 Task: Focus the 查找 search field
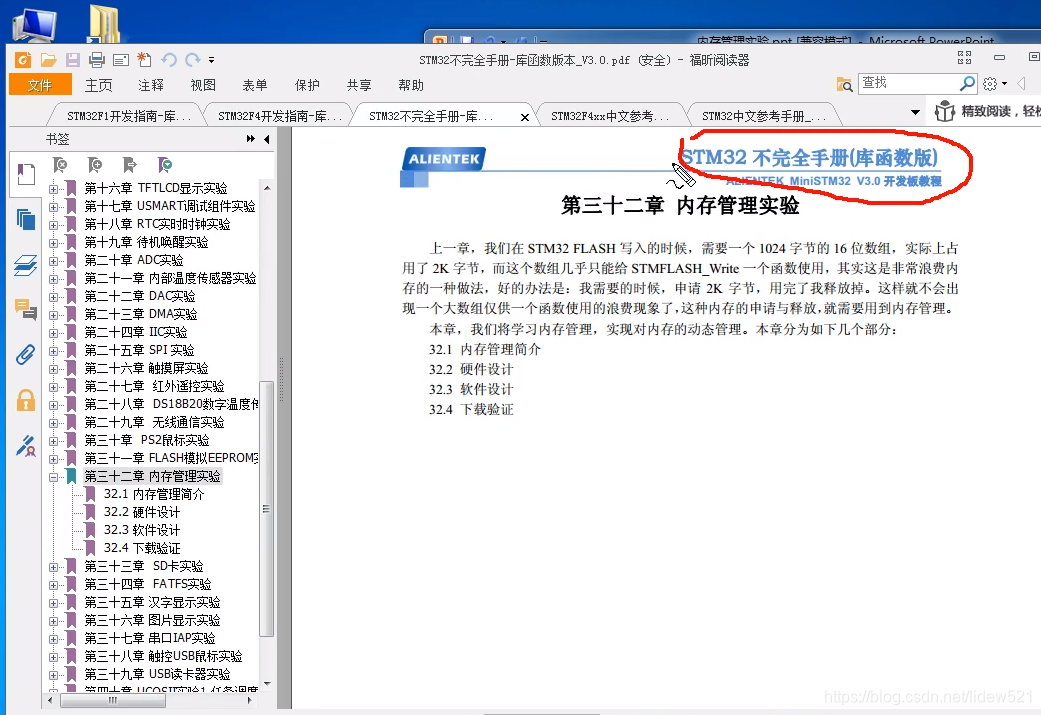tap(908, 83)
